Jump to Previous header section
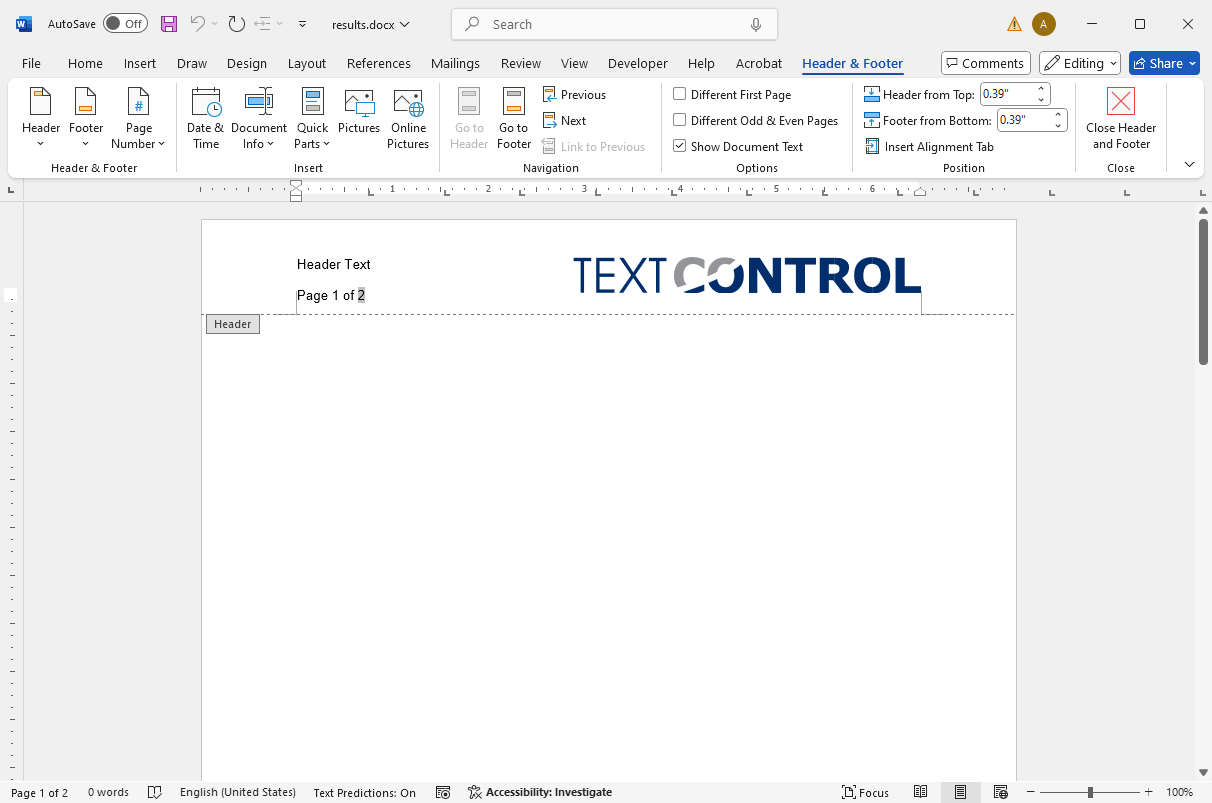The image size is (1212, 803). point(575,95)
